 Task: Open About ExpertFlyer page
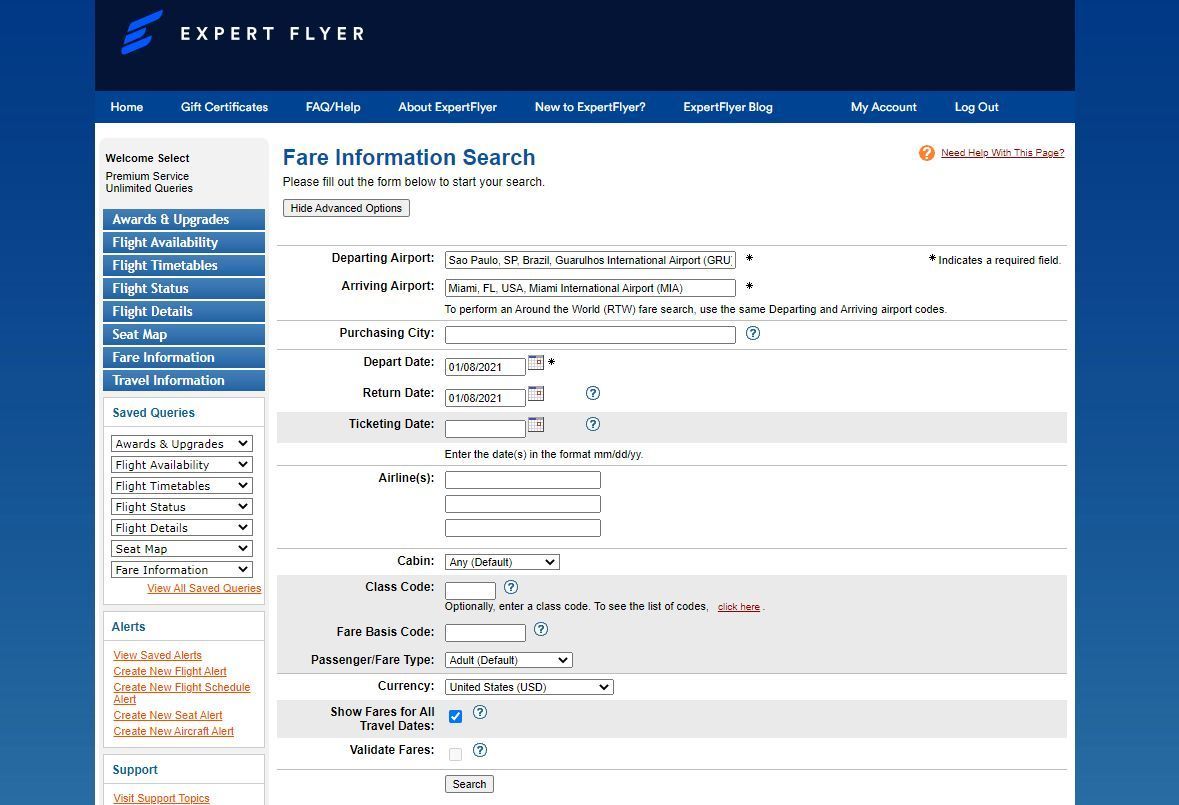(447, 107)
